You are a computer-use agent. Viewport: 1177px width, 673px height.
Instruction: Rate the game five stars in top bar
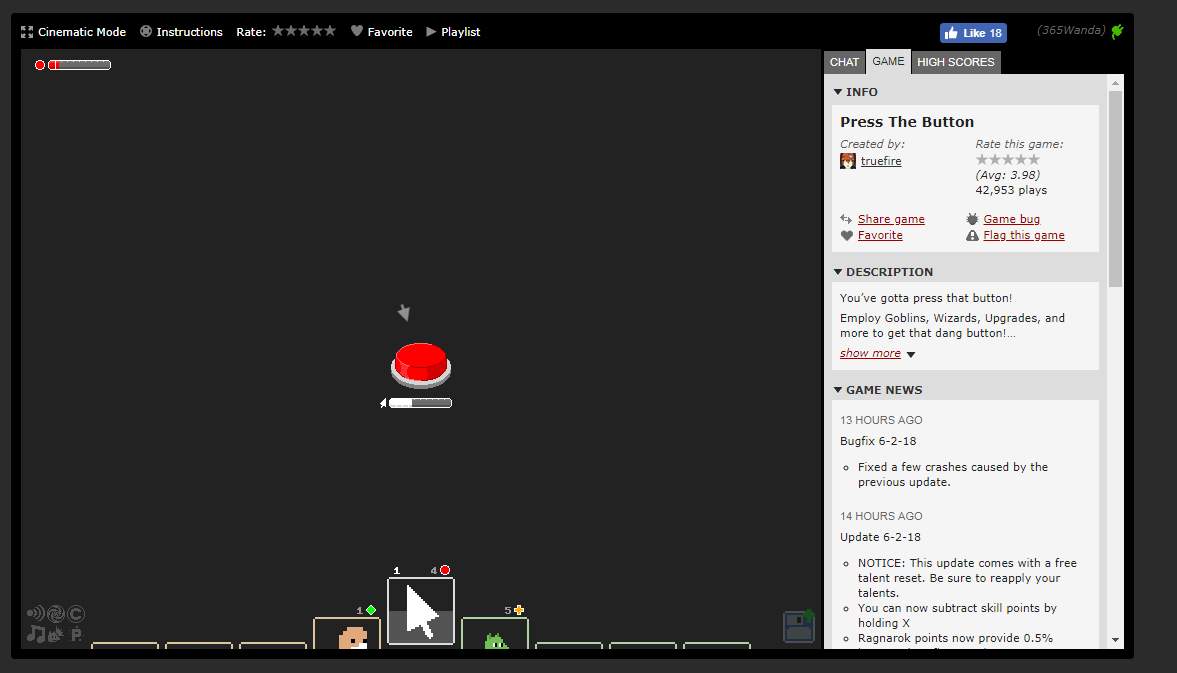[x=330, y=31]
